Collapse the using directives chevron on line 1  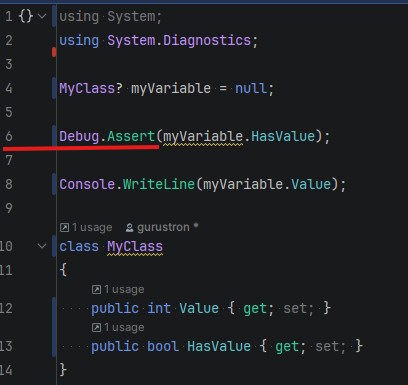click(42, 16)
